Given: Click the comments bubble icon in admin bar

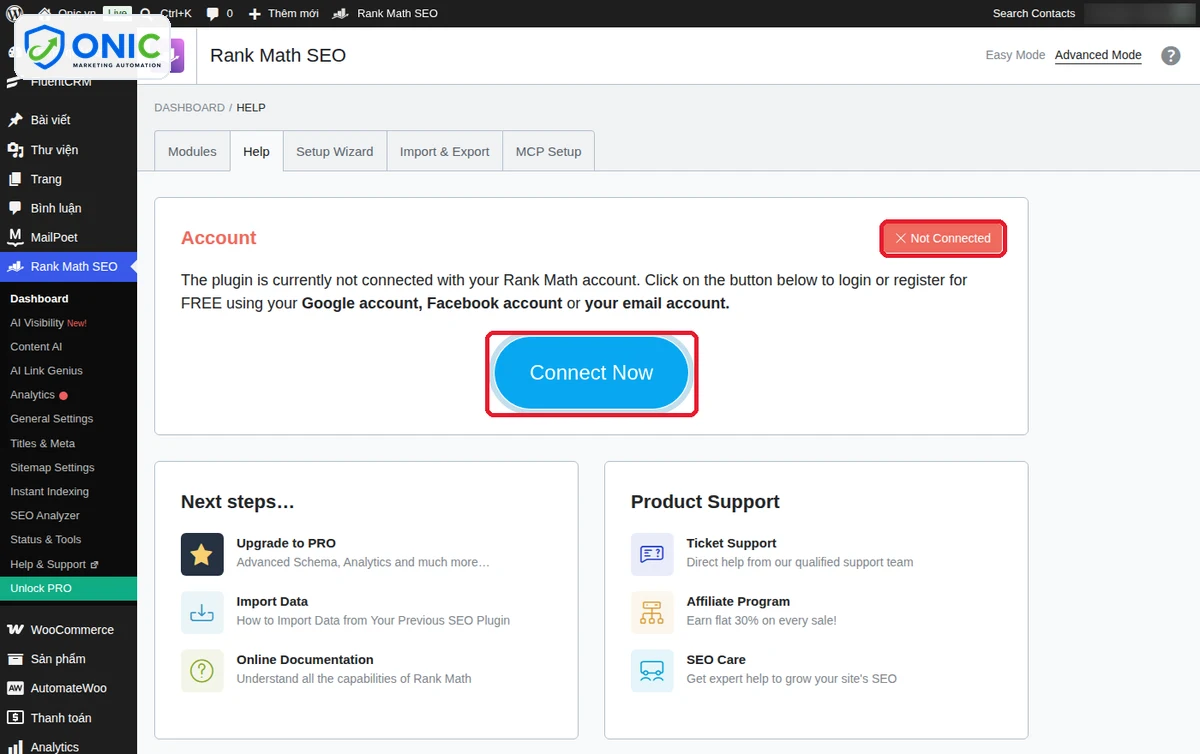Looking at the screenshot, I should coord(213,14).
